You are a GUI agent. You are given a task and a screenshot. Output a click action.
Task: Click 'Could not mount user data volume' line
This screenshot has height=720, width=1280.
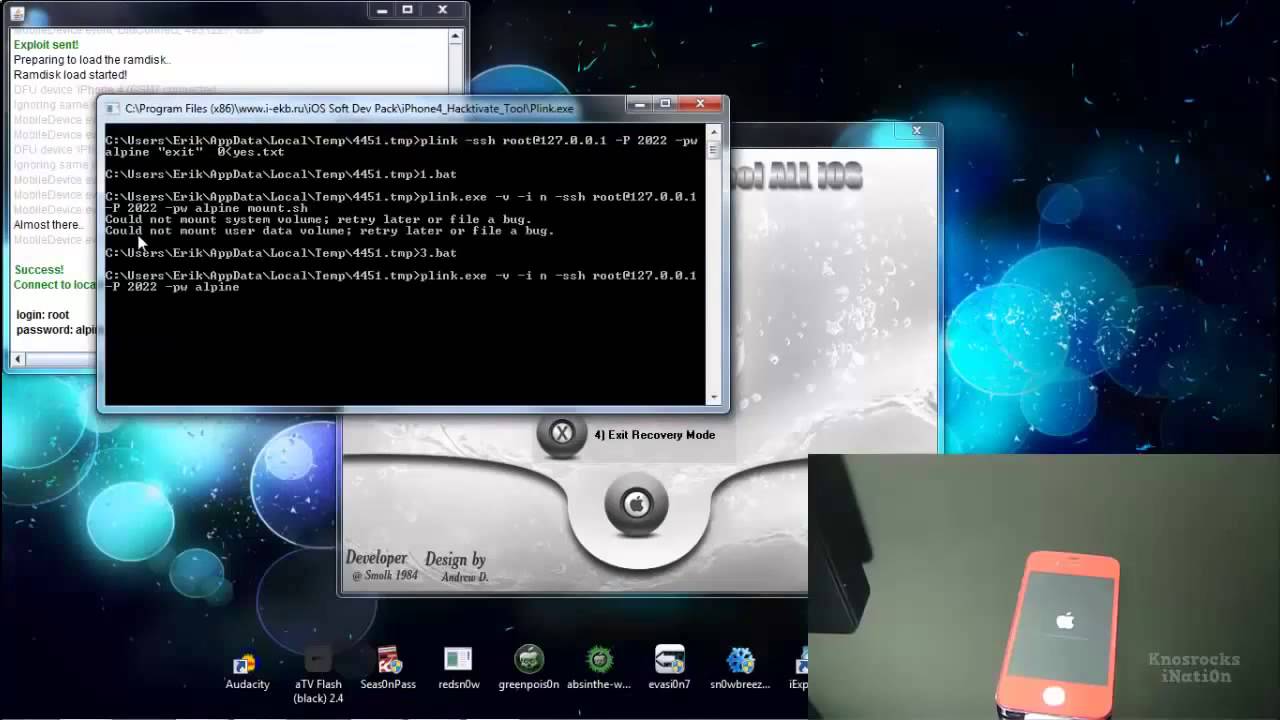(329, 230)
